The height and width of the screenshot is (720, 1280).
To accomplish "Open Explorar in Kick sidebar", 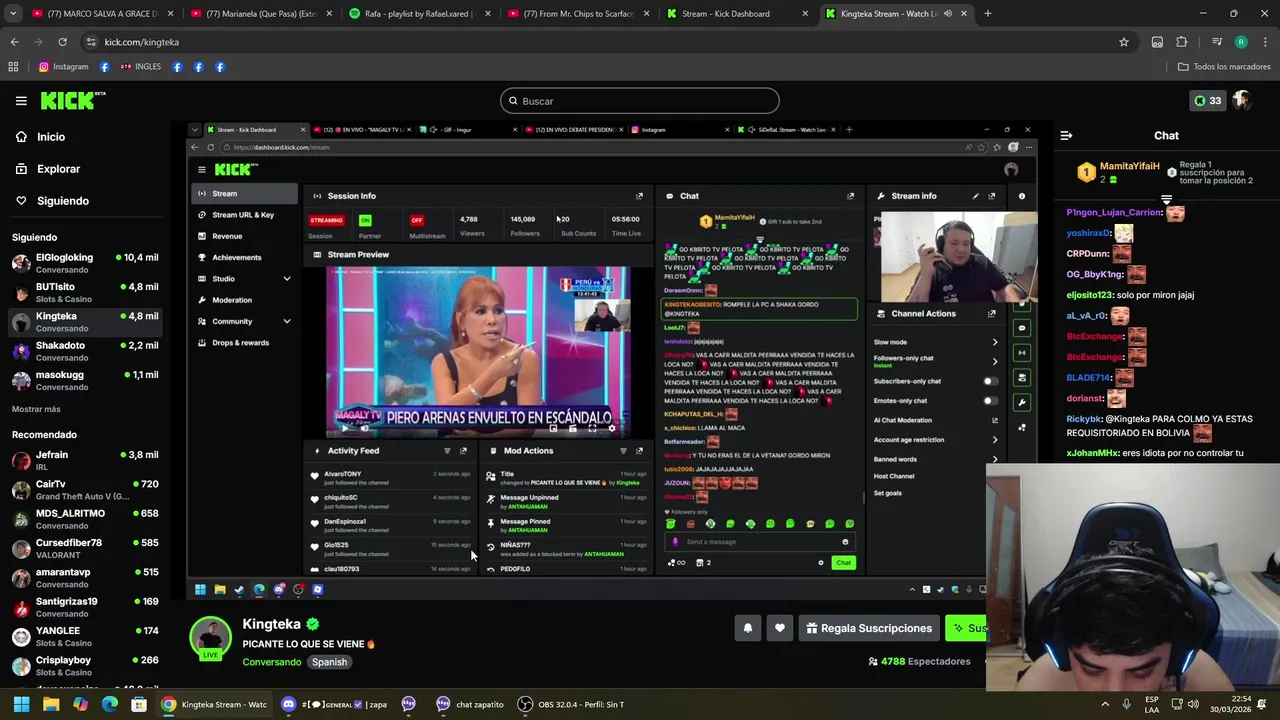I will click(x=58, y=169).
